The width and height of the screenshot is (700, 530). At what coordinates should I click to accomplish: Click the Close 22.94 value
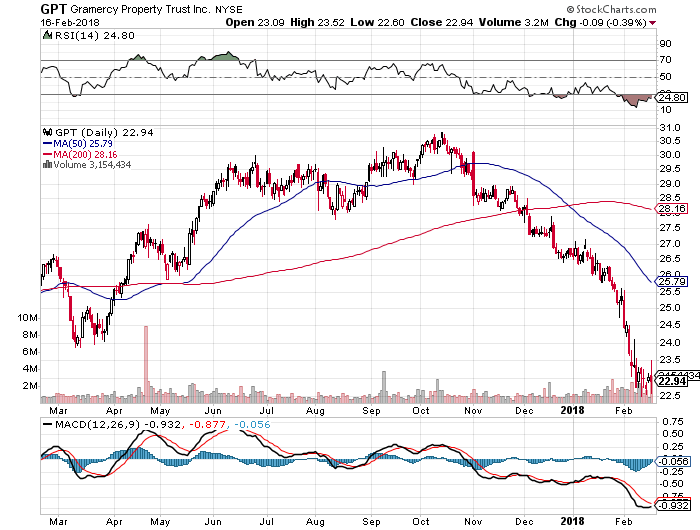pyautogui.click(x=442, y=22)
